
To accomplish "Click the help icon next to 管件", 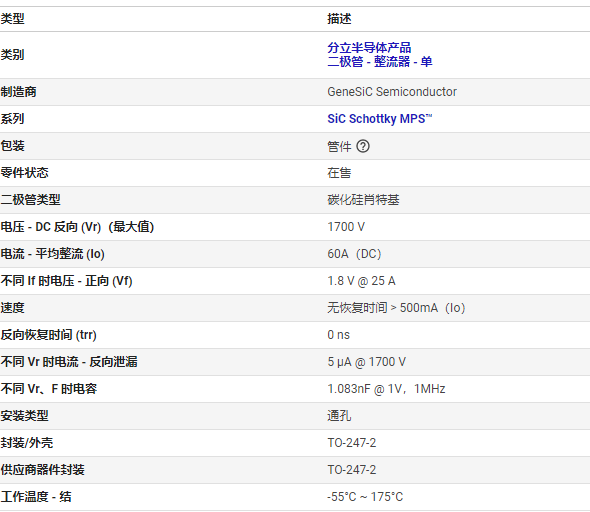I will pos(363,146).
